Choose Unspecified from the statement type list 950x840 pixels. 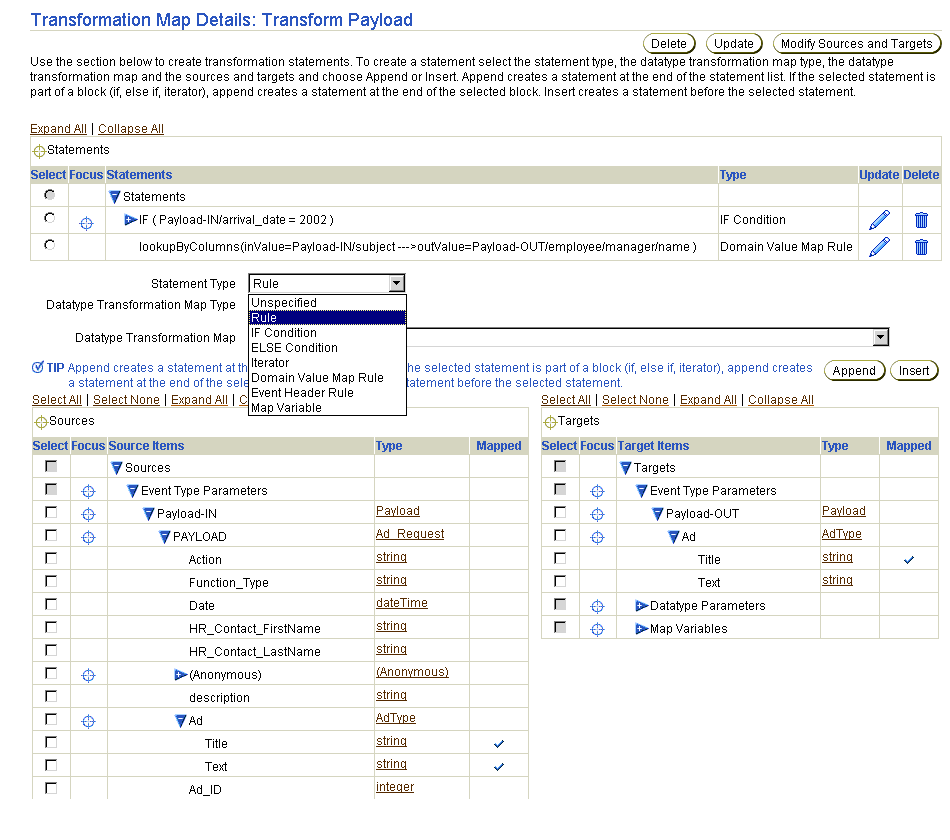coord(327,302)
